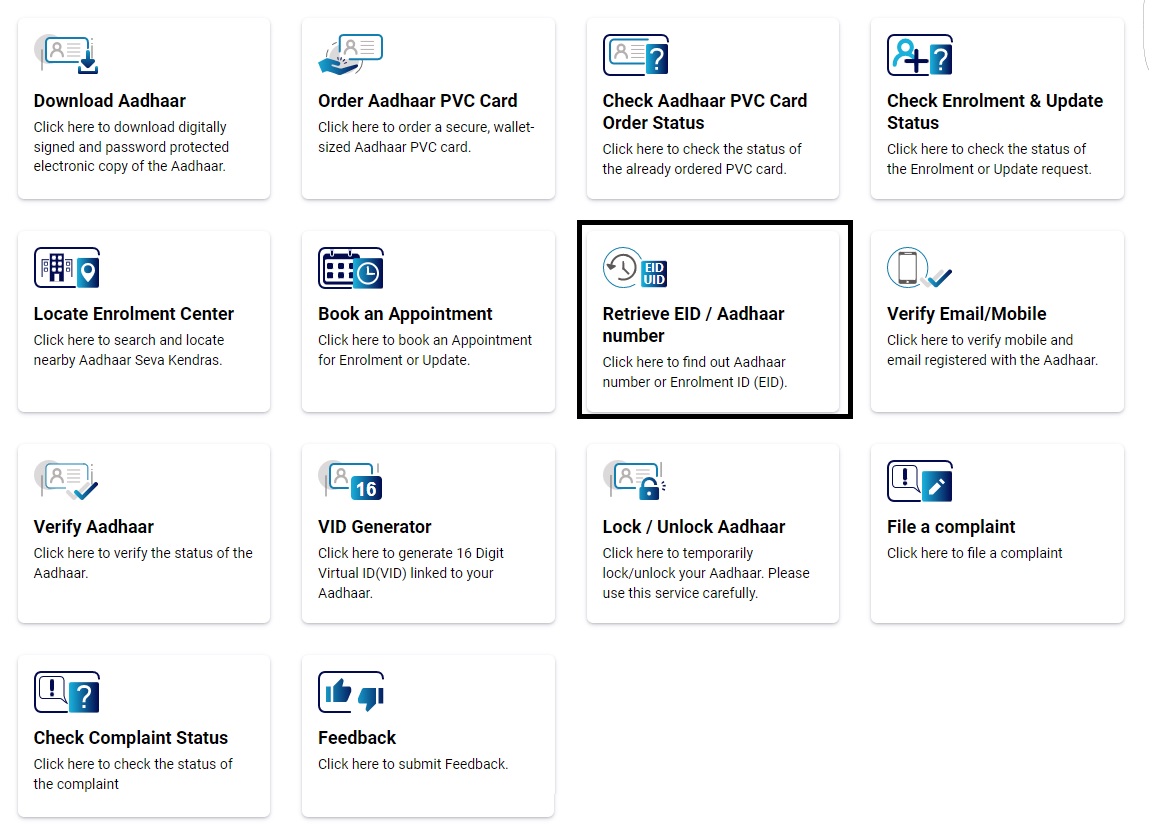Click the Feedback thumbs up/down icon

[351, 692]
